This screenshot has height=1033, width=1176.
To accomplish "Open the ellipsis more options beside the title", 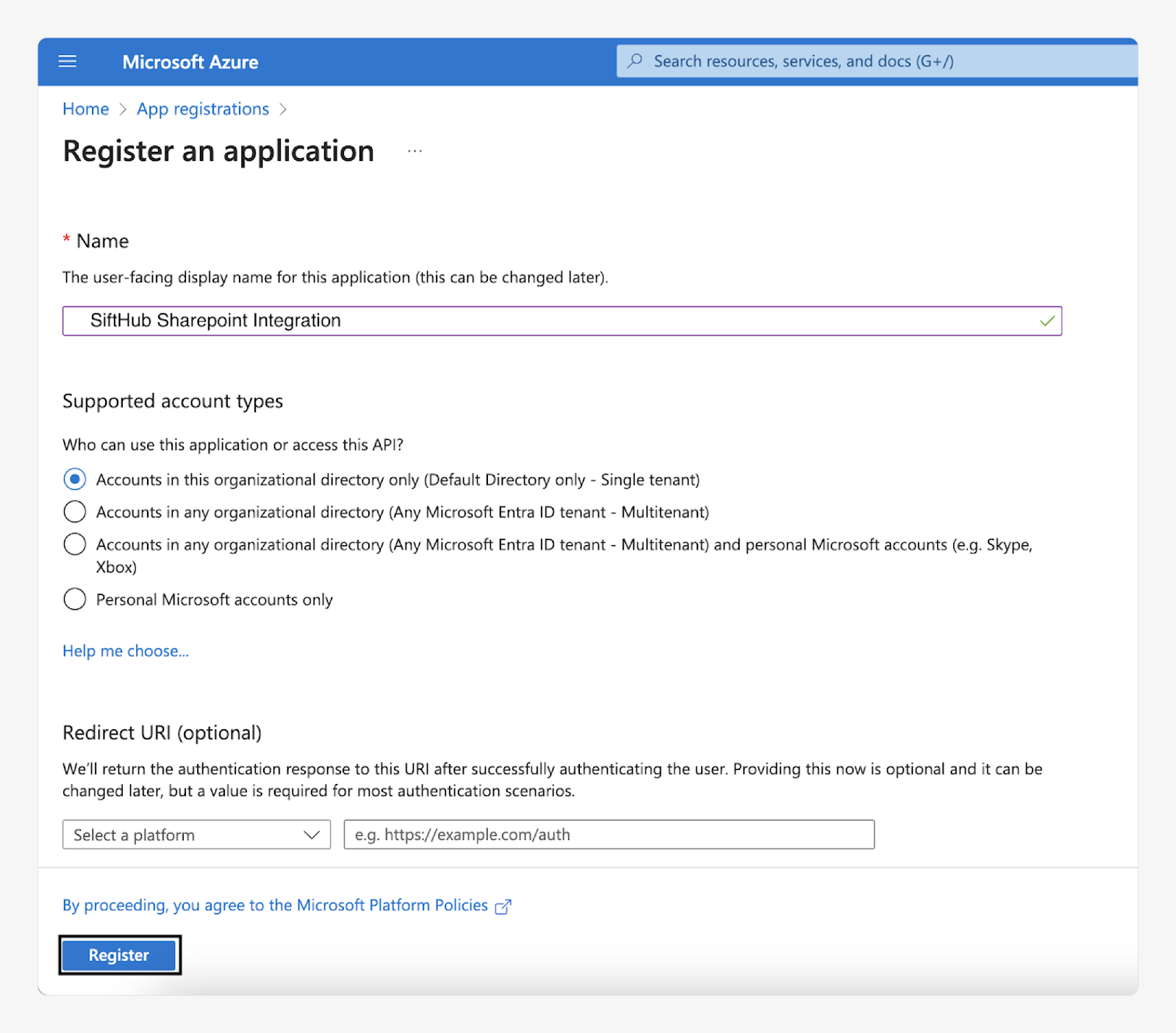I will pos(415,151).
